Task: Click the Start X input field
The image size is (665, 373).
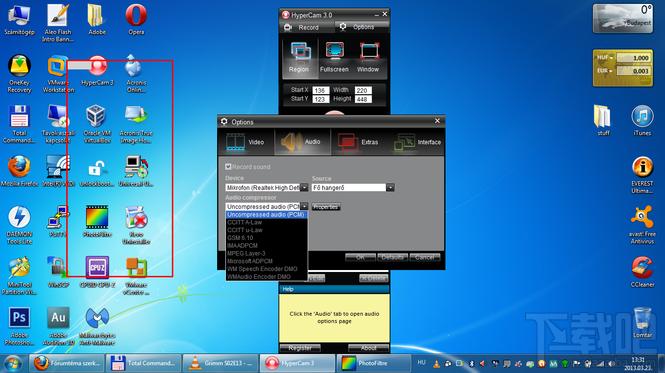Action: [321, 90]
